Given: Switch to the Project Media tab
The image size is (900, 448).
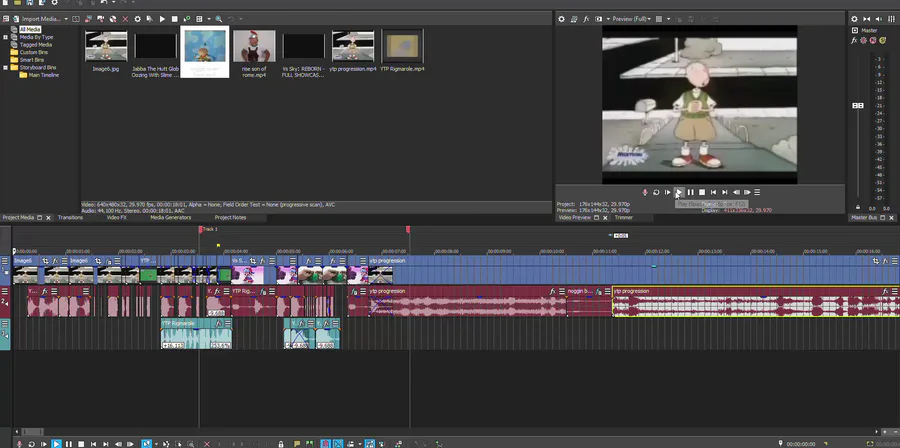Looking at the screenshot, I should pos(18,218).
